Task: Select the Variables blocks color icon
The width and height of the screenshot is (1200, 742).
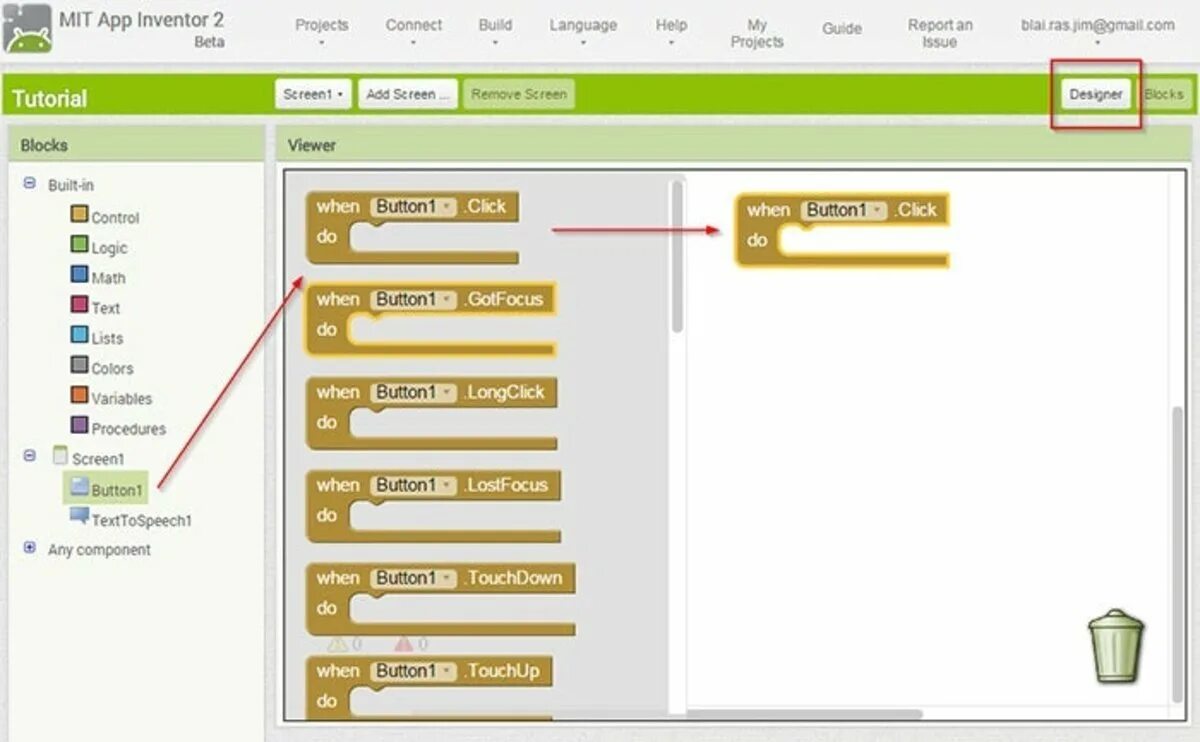Action: coord(79,395)
